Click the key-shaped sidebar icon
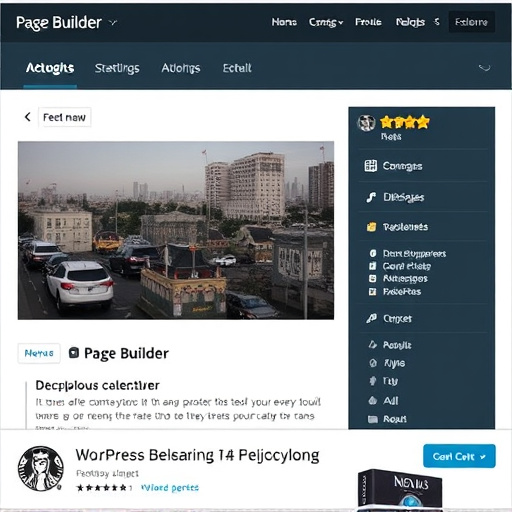This screenshot has width=512, height=512. (371, 318)
